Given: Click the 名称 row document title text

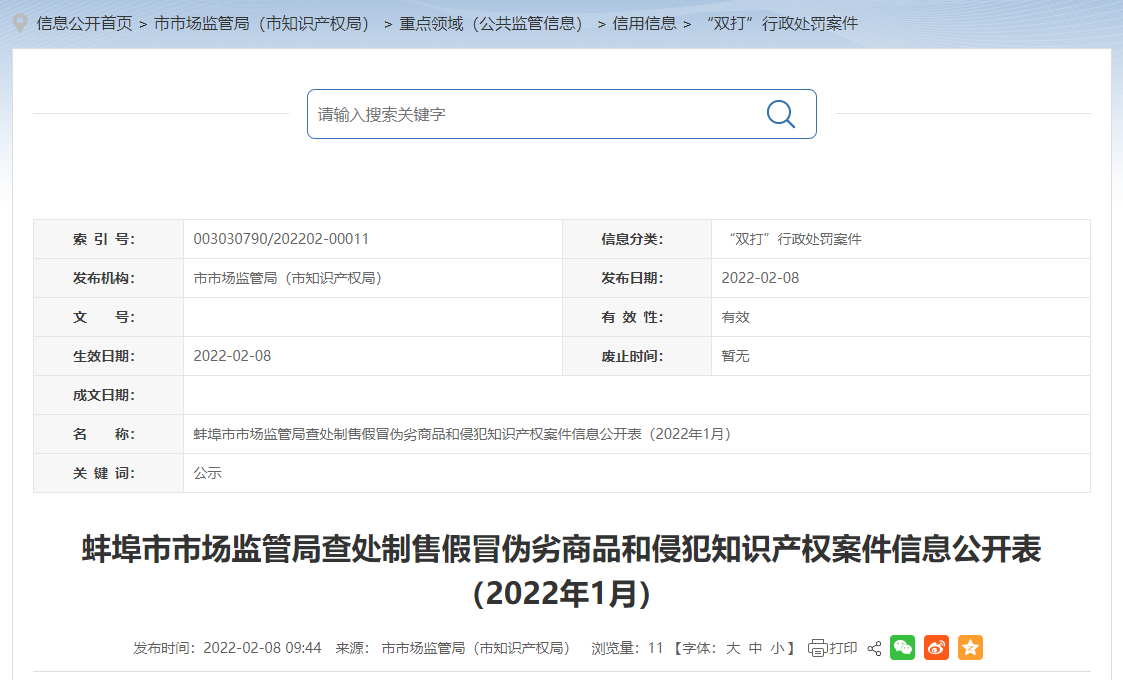Looking at the screenshot, I should [462, 434].
